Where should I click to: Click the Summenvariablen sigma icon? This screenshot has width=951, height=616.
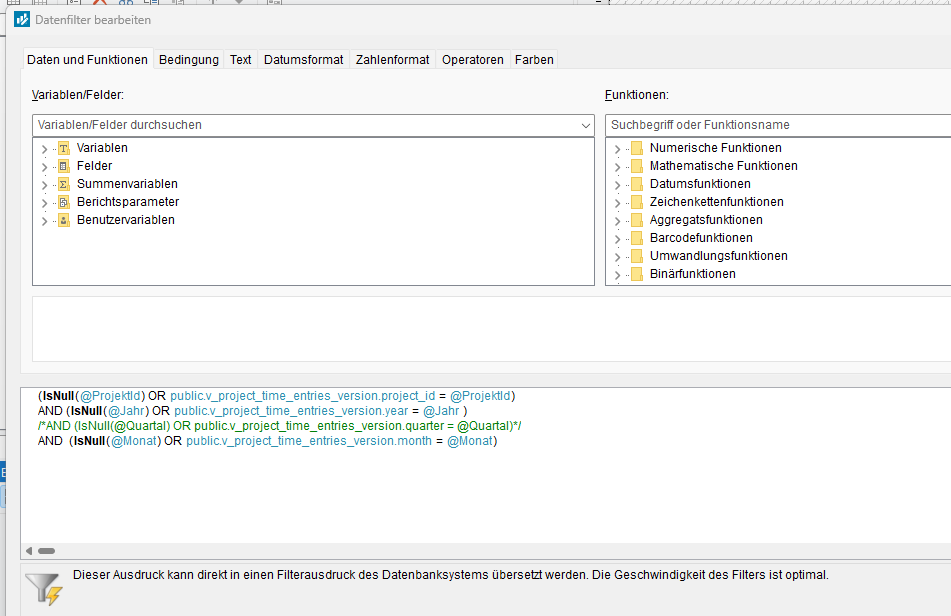(x=64, y=184)
